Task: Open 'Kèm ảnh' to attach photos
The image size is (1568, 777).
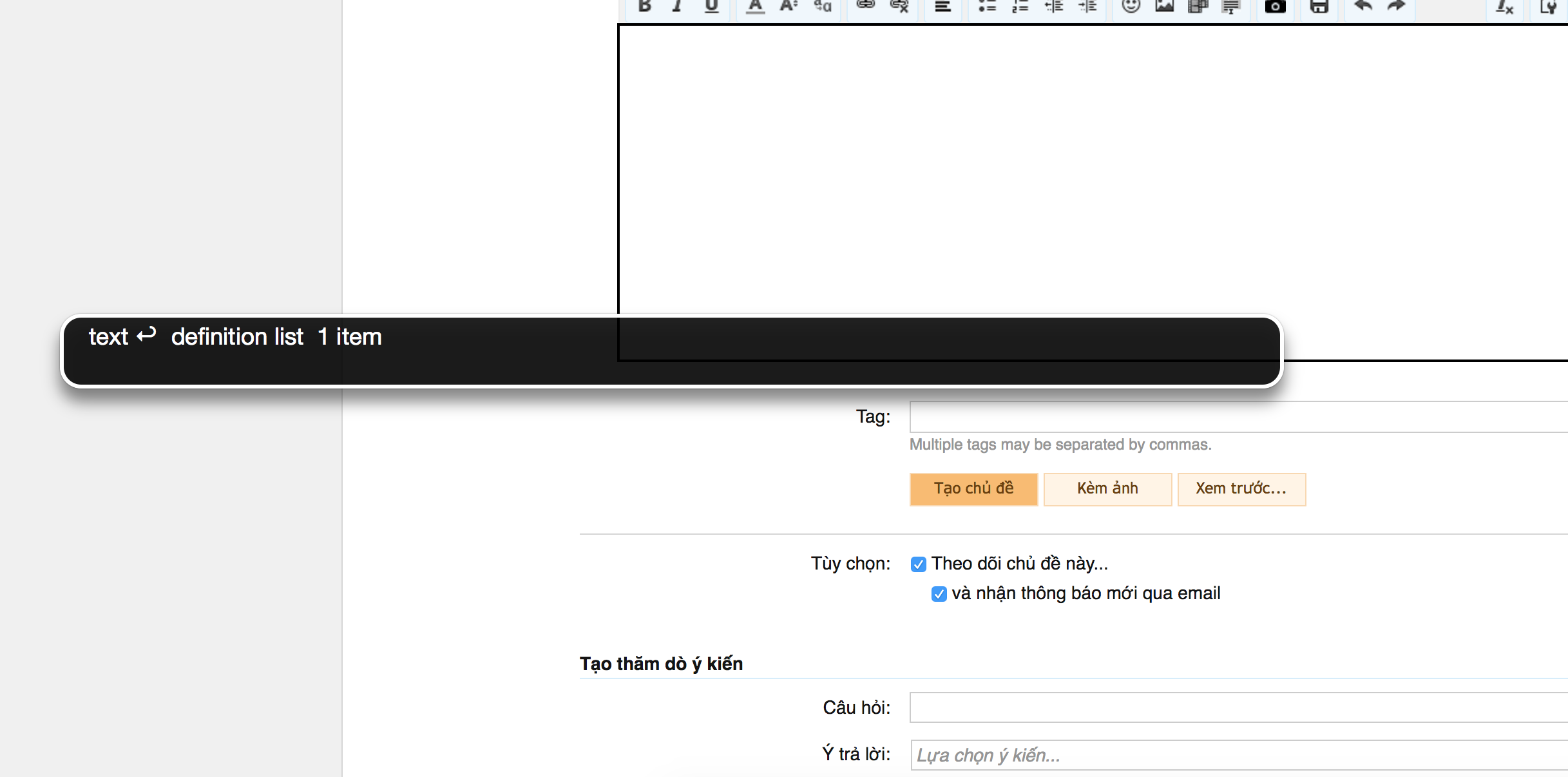Action: [1107, 488]
